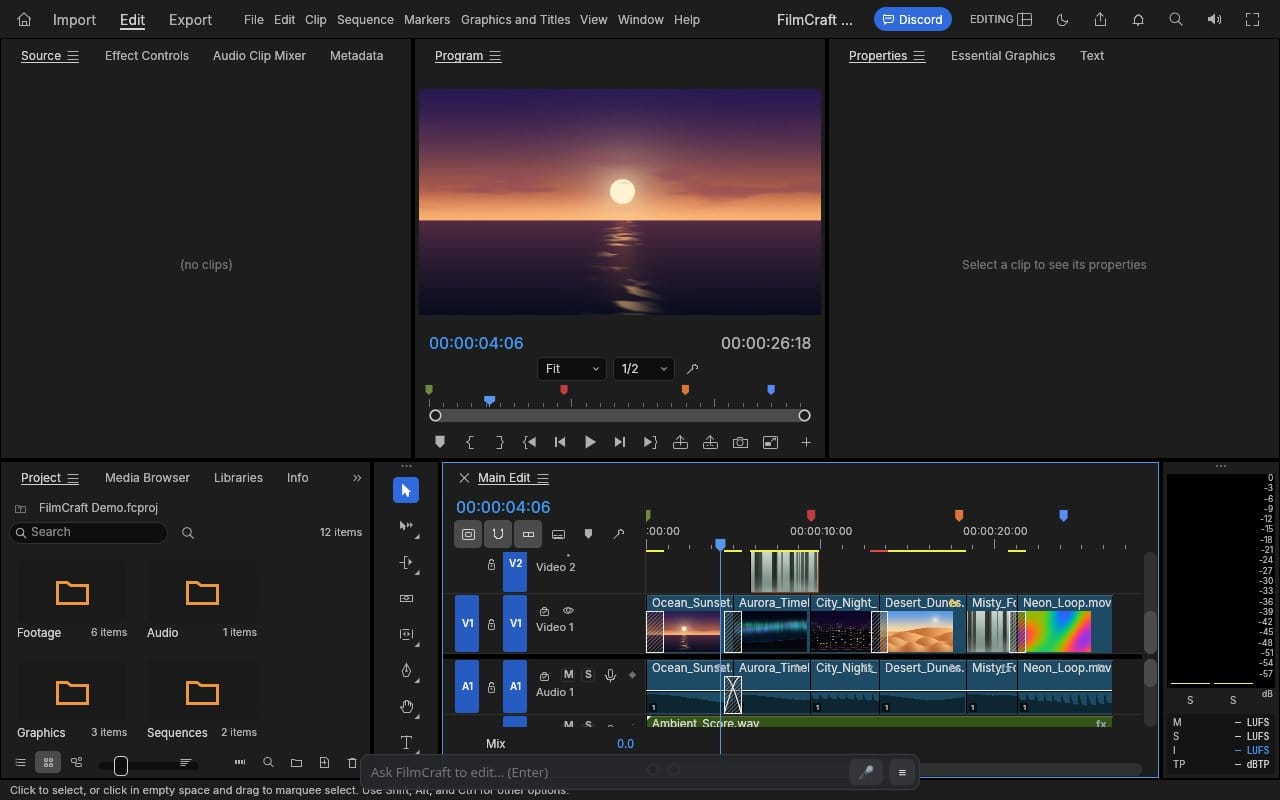Open the notifications bell

[1138, 19]
